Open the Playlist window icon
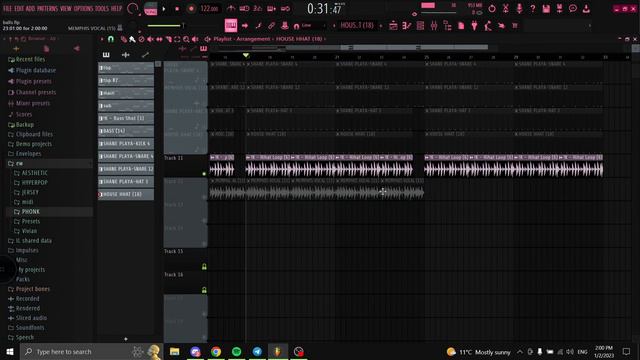 click(x=393, y=26)
